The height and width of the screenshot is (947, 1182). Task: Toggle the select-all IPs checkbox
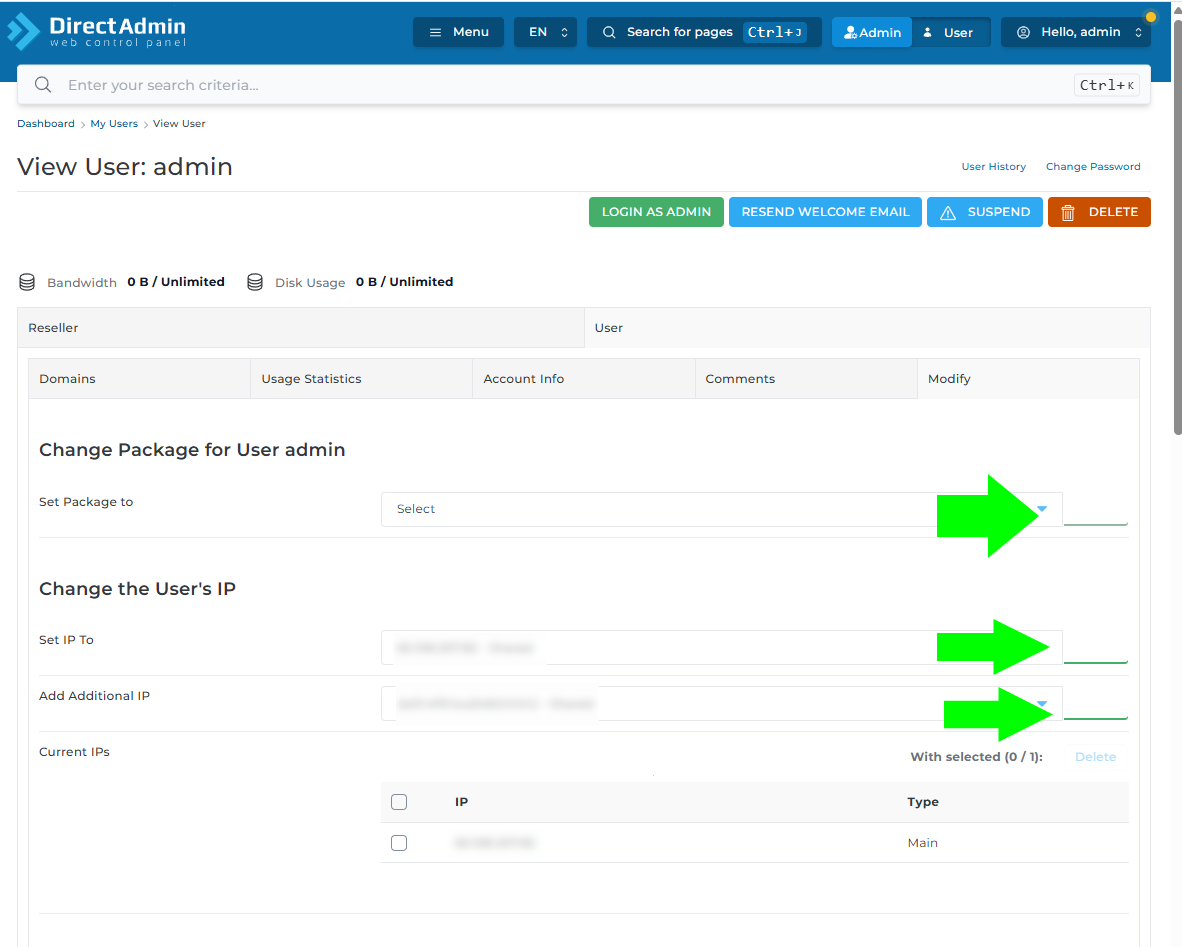tap(399, 802)
